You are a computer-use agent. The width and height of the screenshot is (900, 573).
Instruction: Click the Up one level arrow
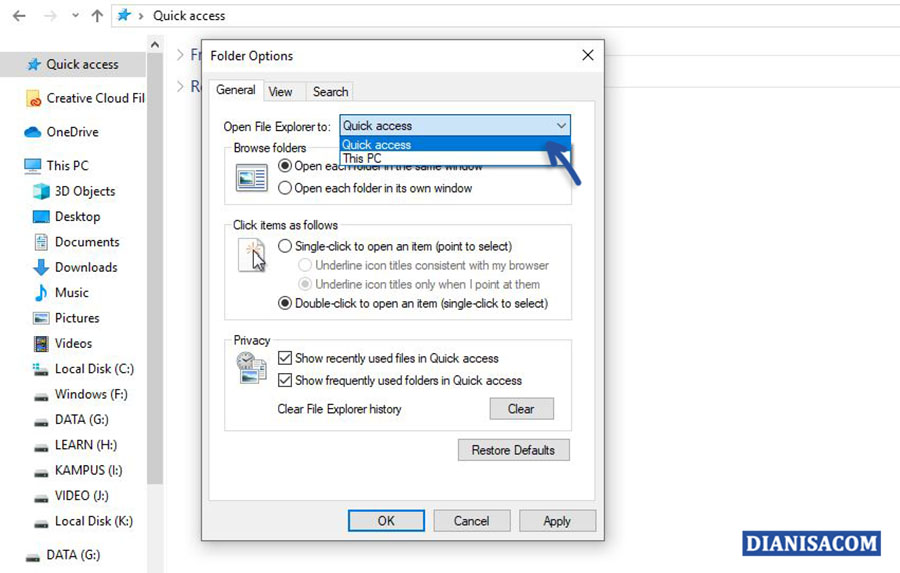click(x=97, y=16)
